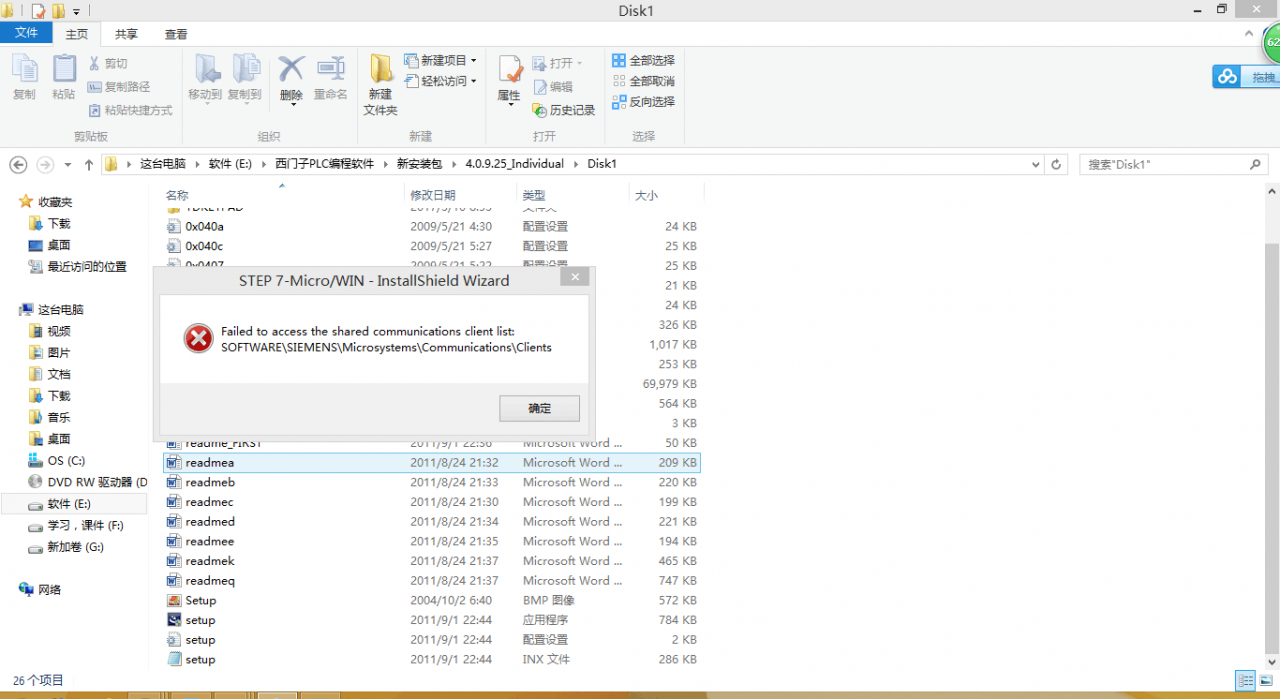Select 网络 (Network) in the navigation pane

49,590
